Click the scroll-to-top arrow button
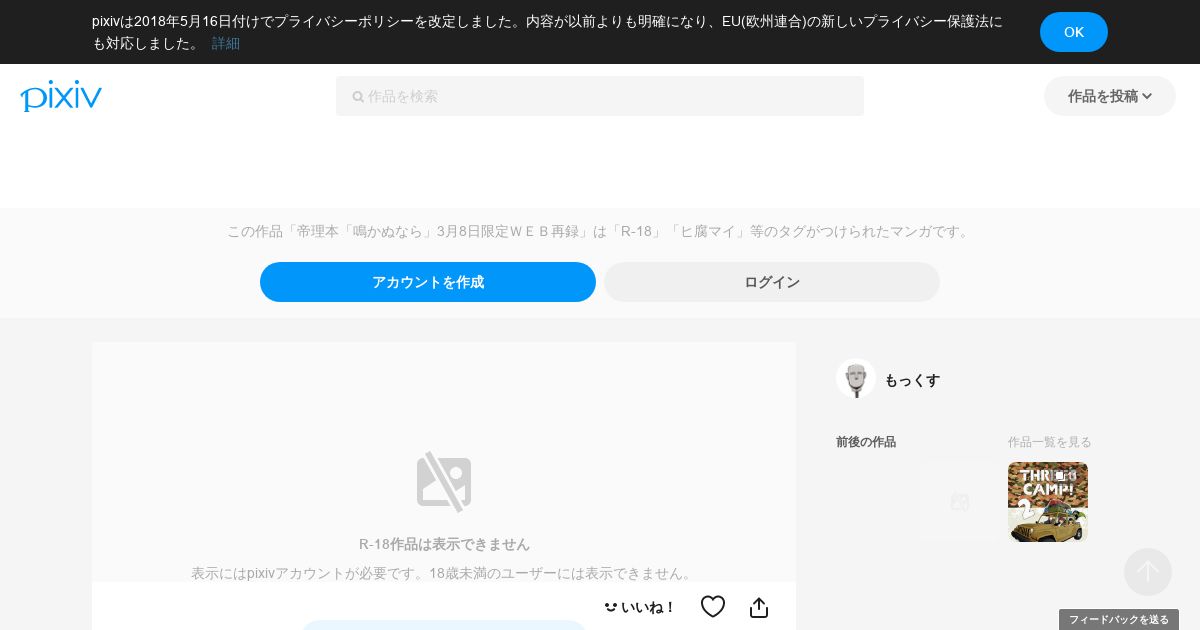1200x630 pixels. pos(1148,572)
